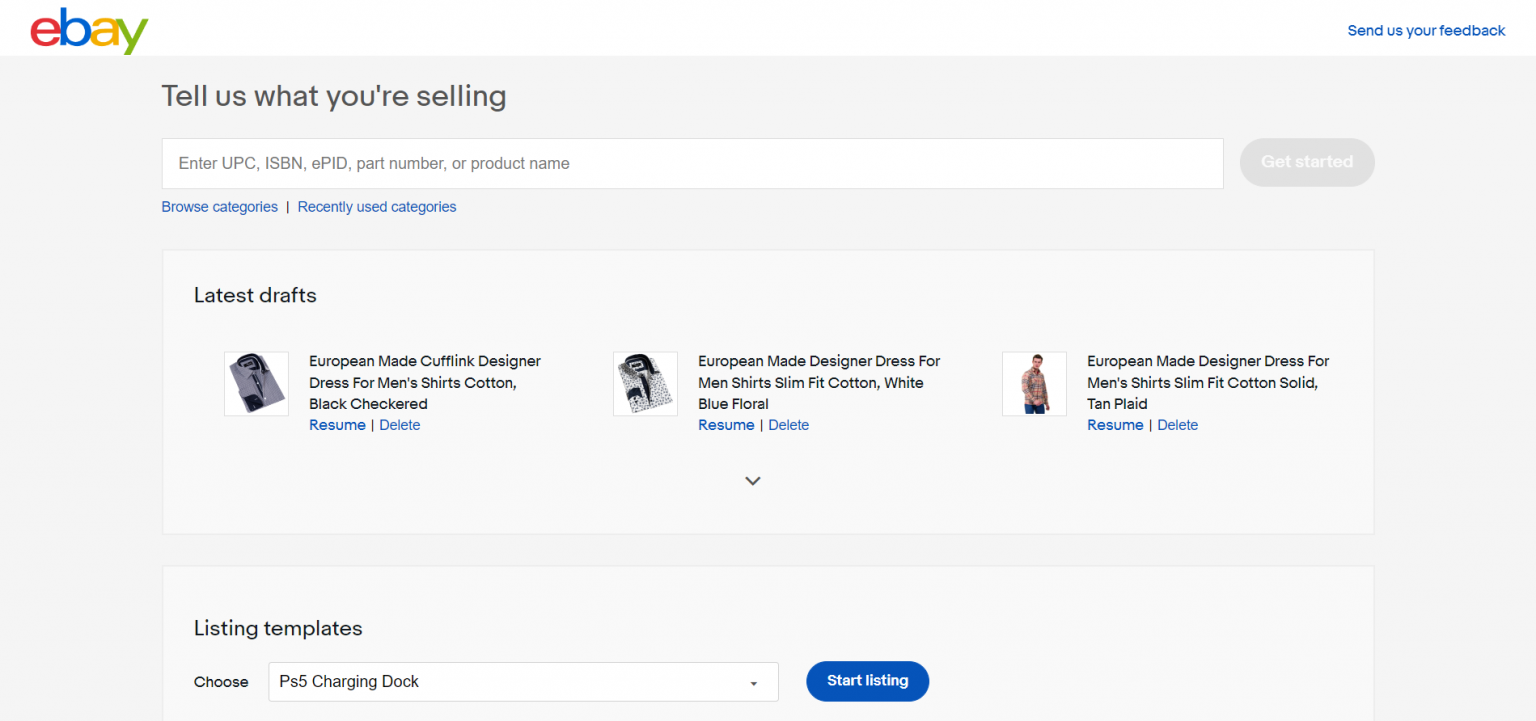
Task: Resume the White Blue Floral draft
Action: click(726, 425)
